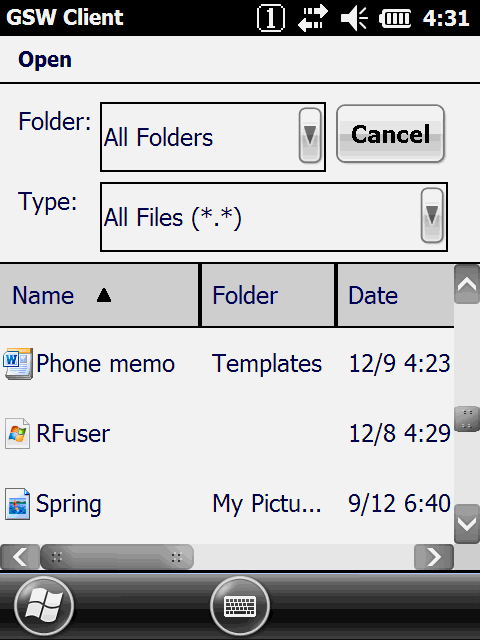This screenshot has width=480, height=640.
Task: Sort files by the Date column
Action: pyautogui.click(x=396, y=295)
